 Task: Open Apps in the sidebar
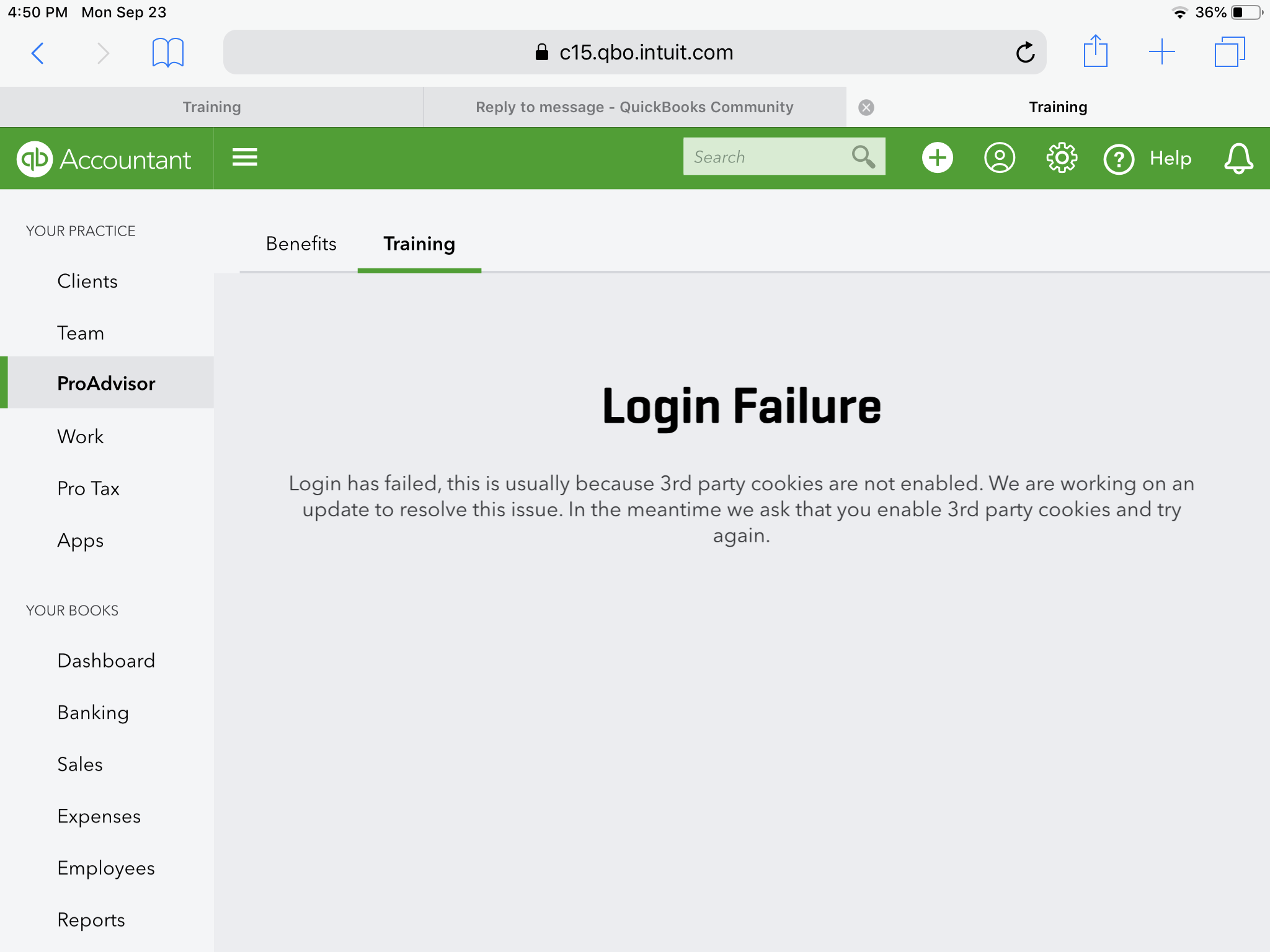click(x=80, y=541)
